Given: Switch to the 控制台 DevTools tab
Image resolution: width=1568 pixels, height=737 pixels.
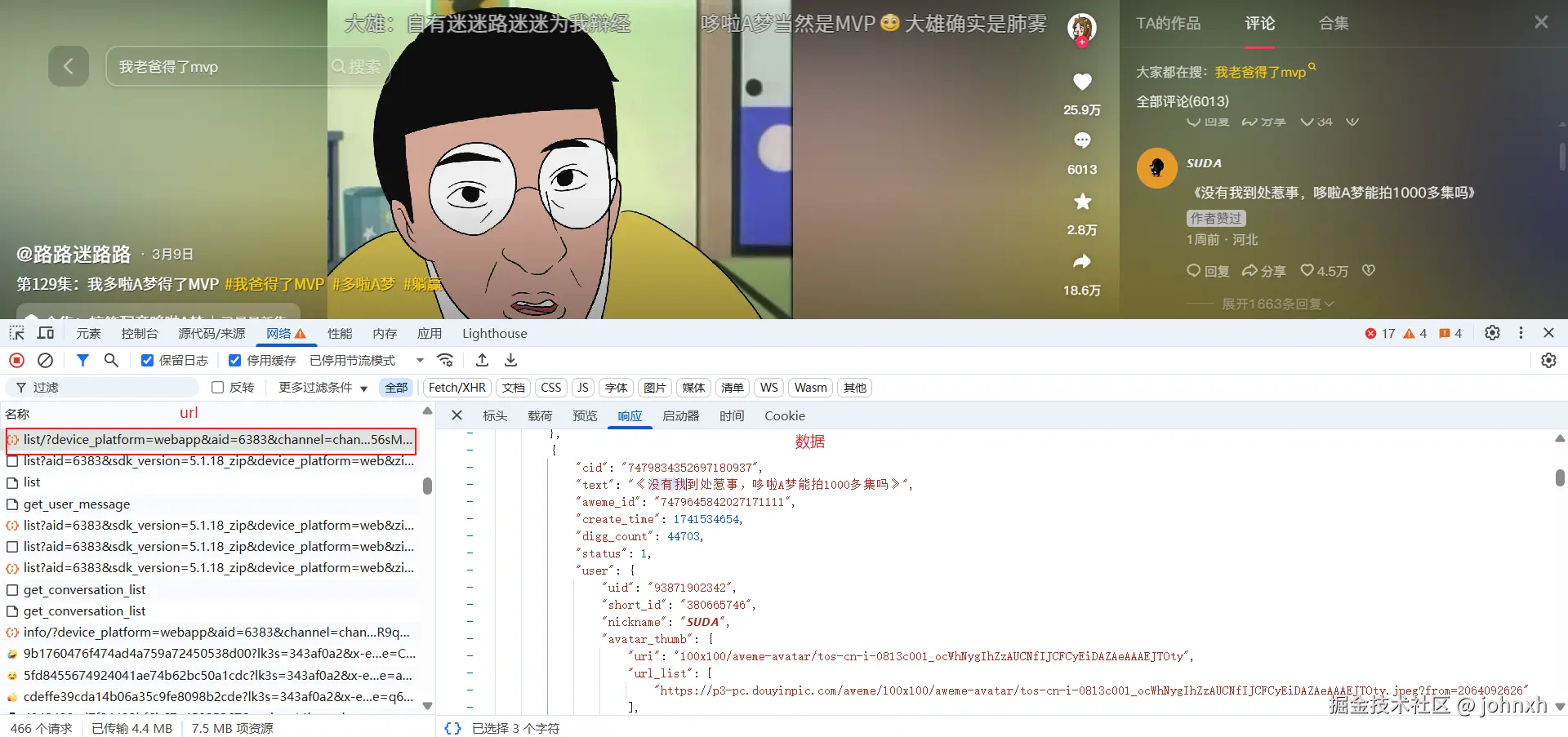Looking at the screenshot, I should [140, 333].
